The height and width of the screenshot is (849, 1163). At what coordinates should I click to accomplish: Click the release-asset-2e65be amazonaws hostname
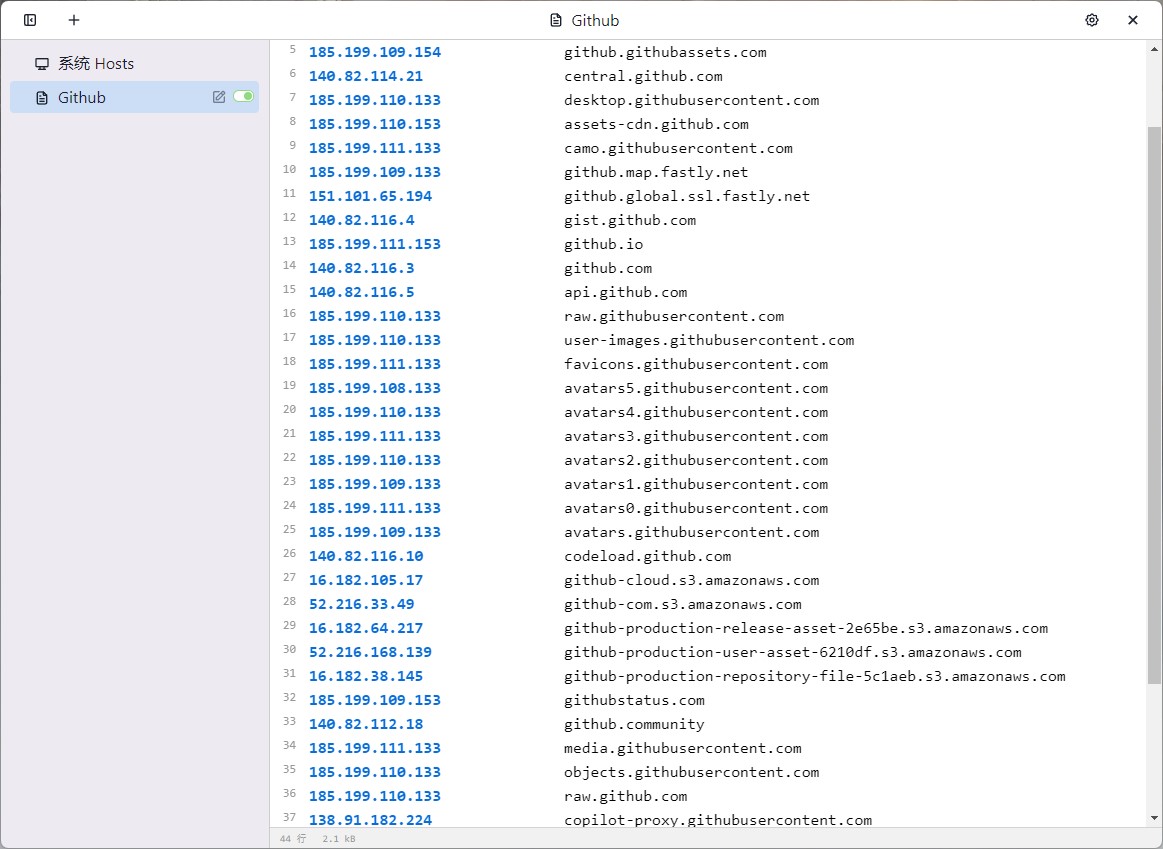[805, 629]
